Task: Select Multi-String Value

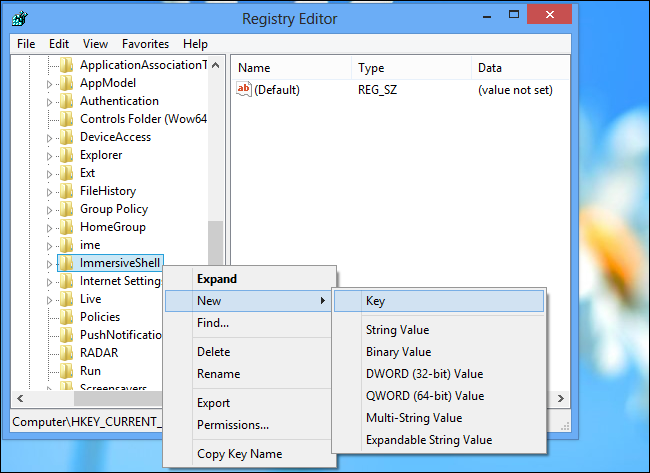Action: [x=439, y=417]
